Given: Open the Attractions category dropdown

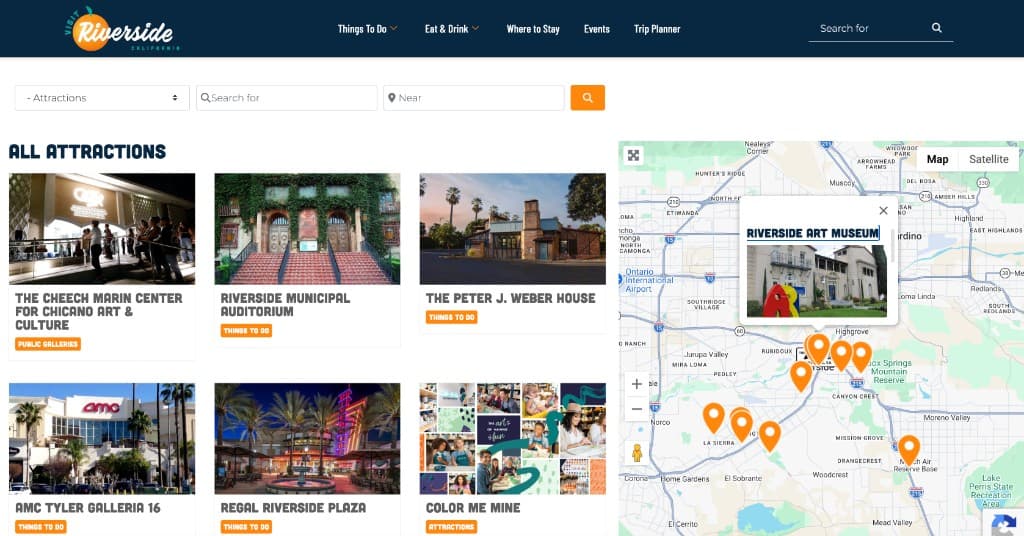Looking at the screenshot, I should [x=103, y=98].
